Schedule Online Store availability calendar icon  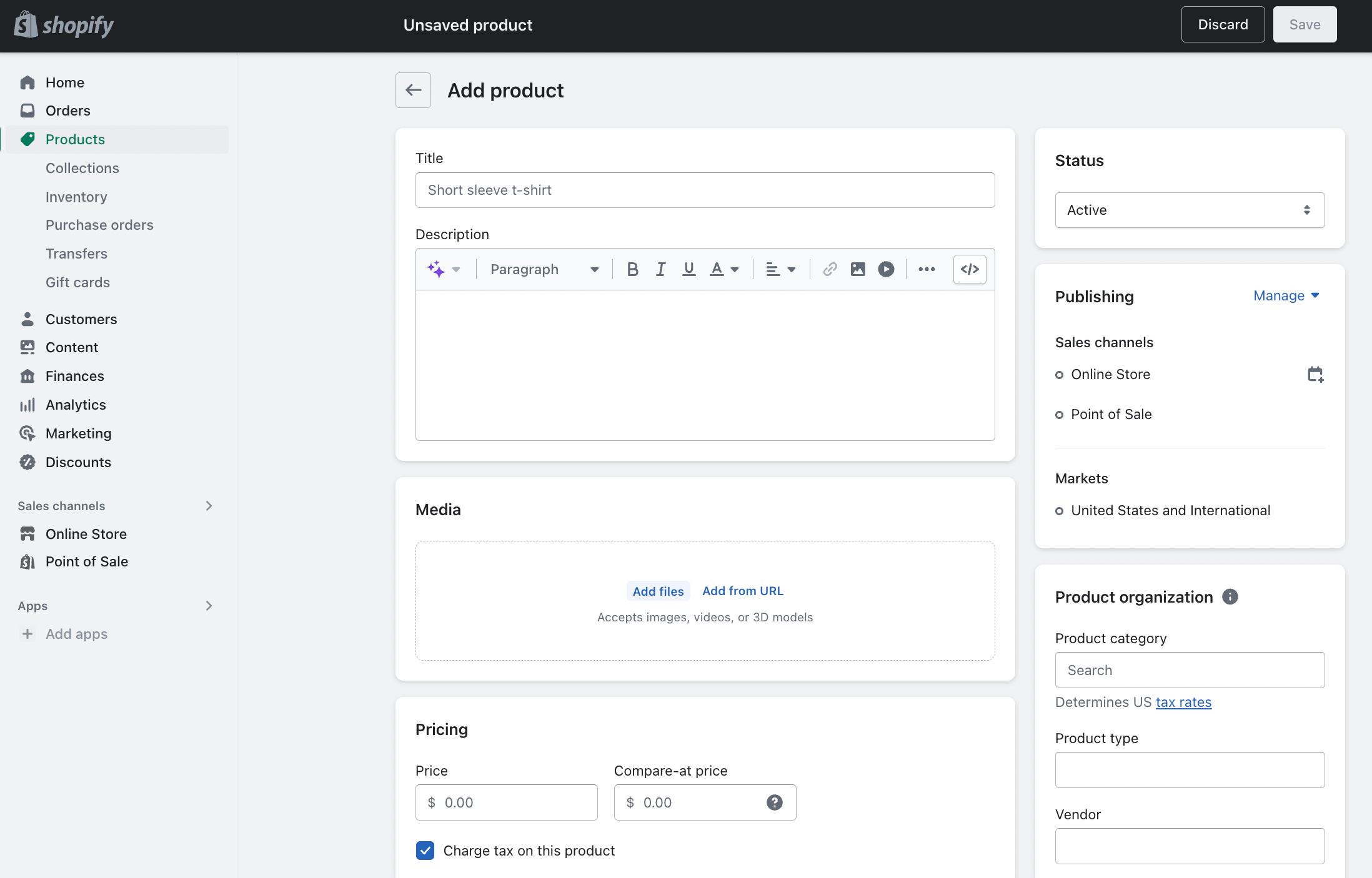(1315, 374)
